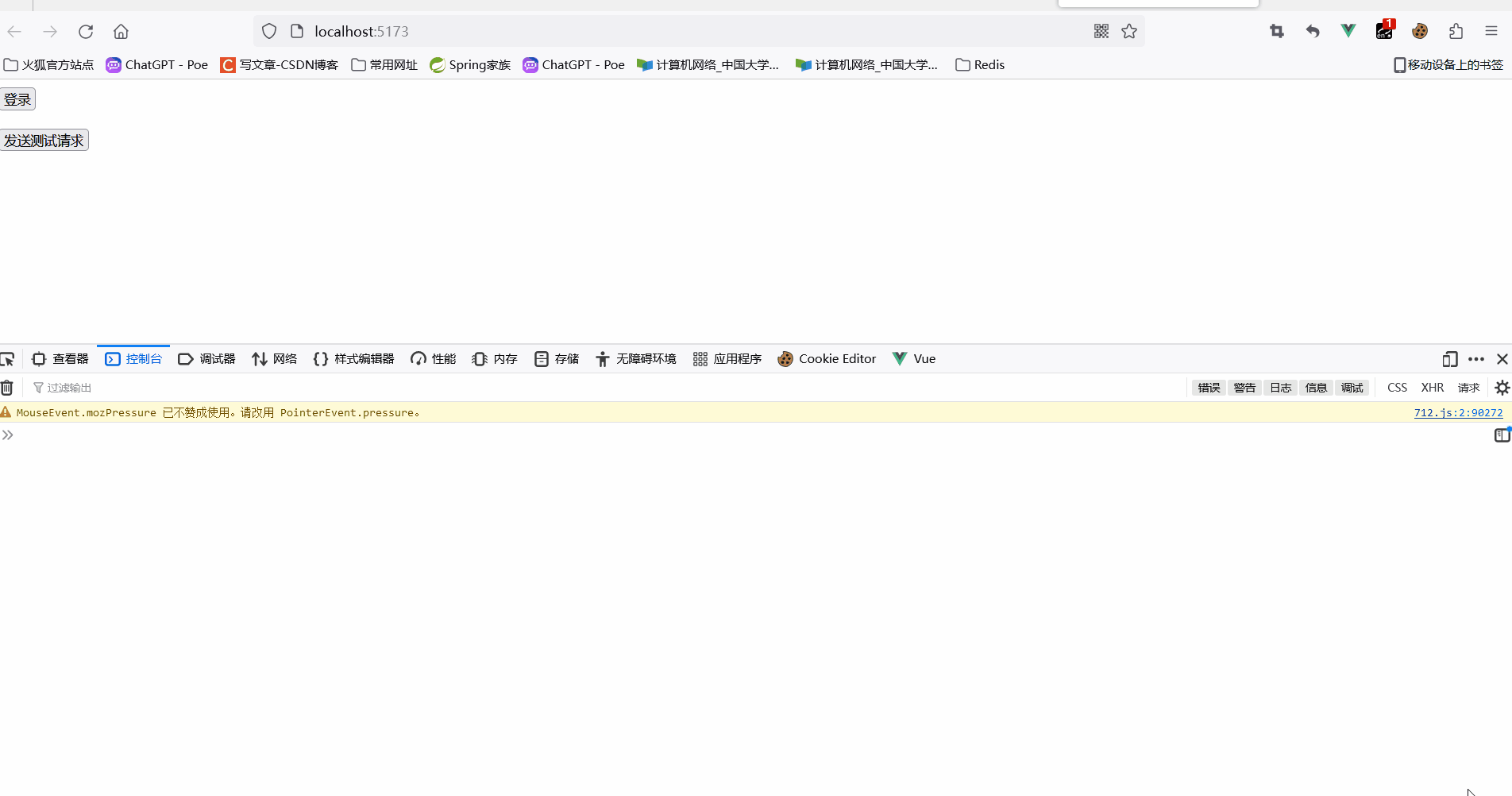The width and height of the screenshot is (1512, 796).
Task: Open the QR code icon in address bar
Action: pos(1101,32)
